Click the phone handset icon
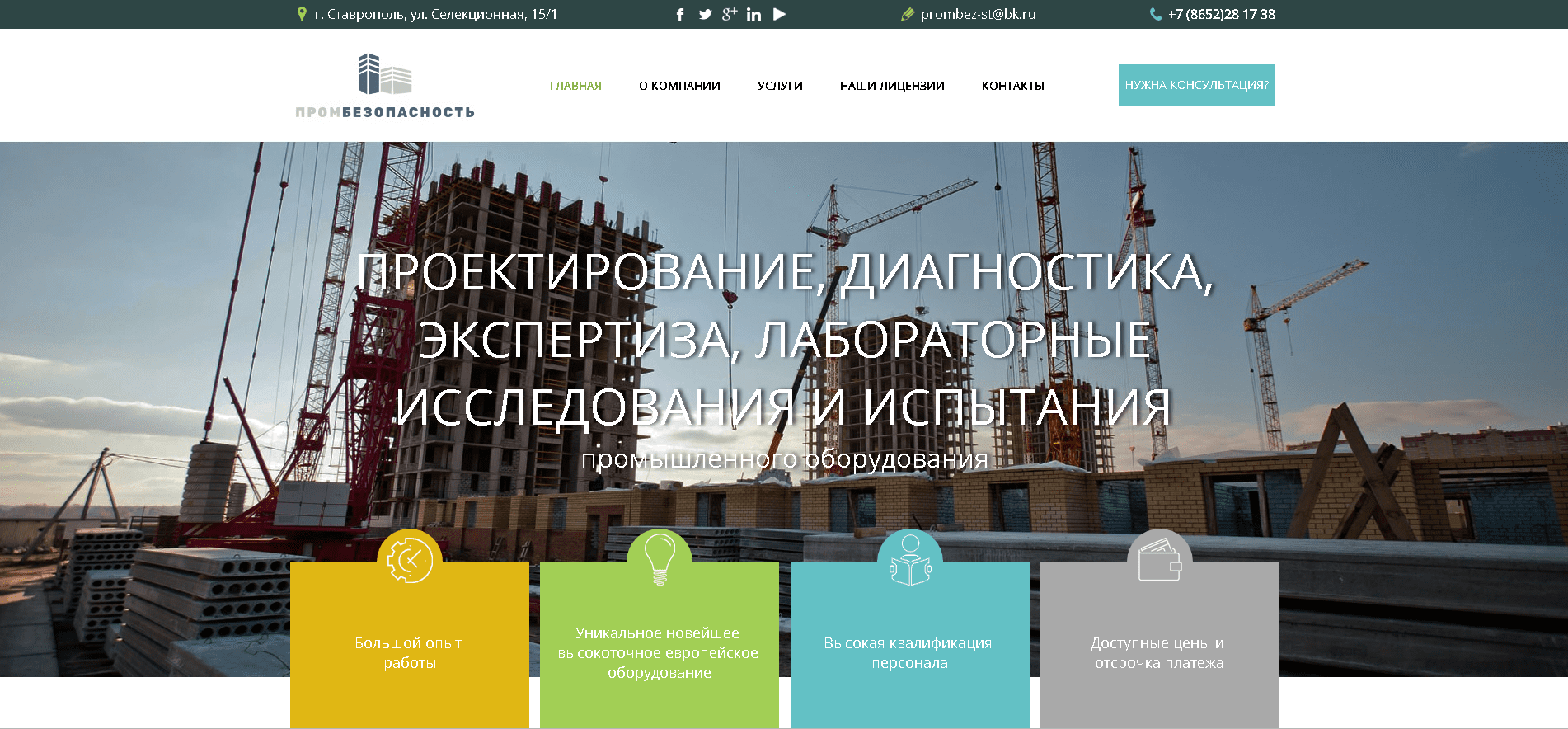Image resolution: width=1568 pixels, height=729 pixels. [x=1156, y=14]
